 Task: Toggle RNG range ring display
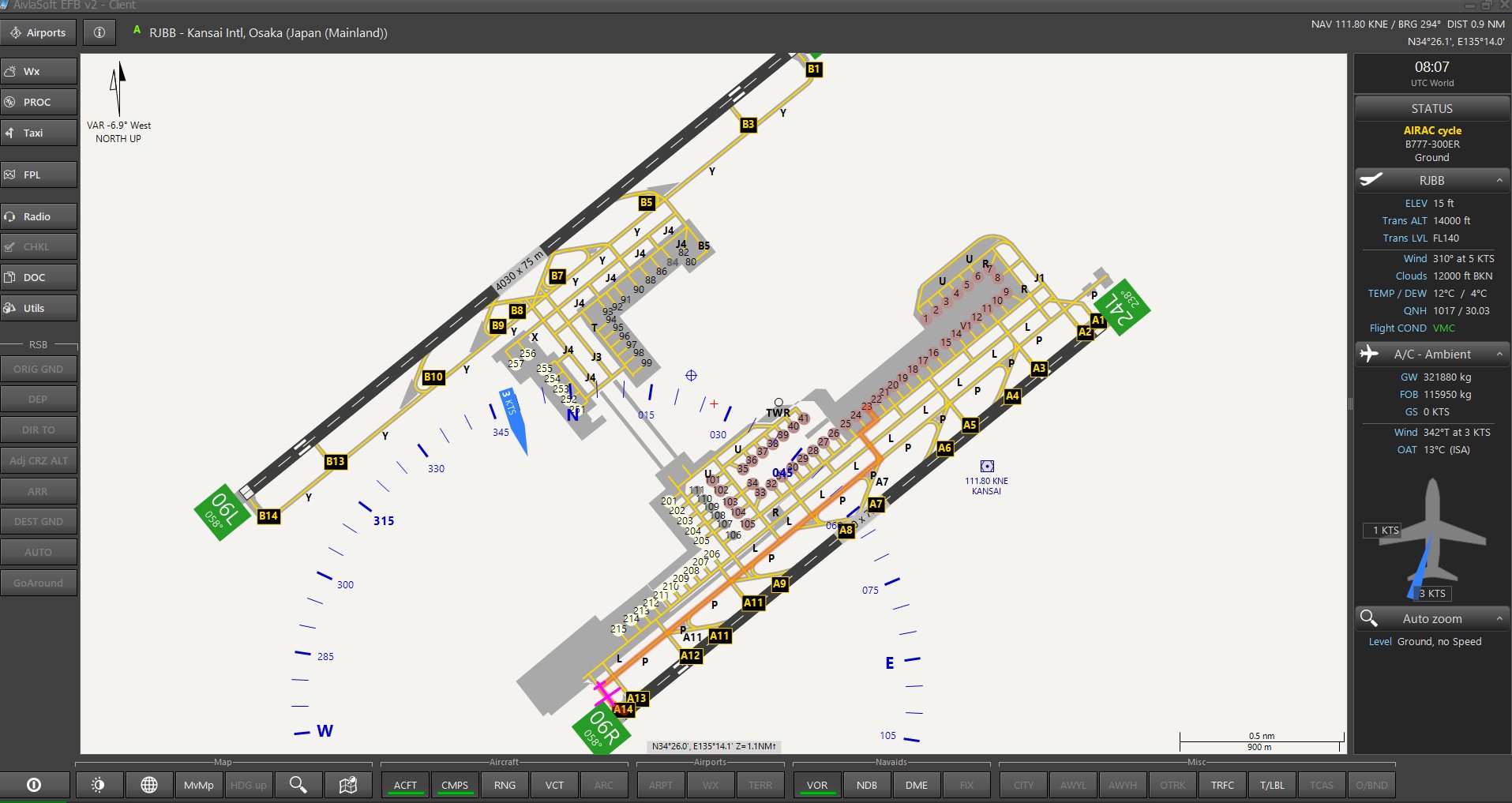[505, 785]
